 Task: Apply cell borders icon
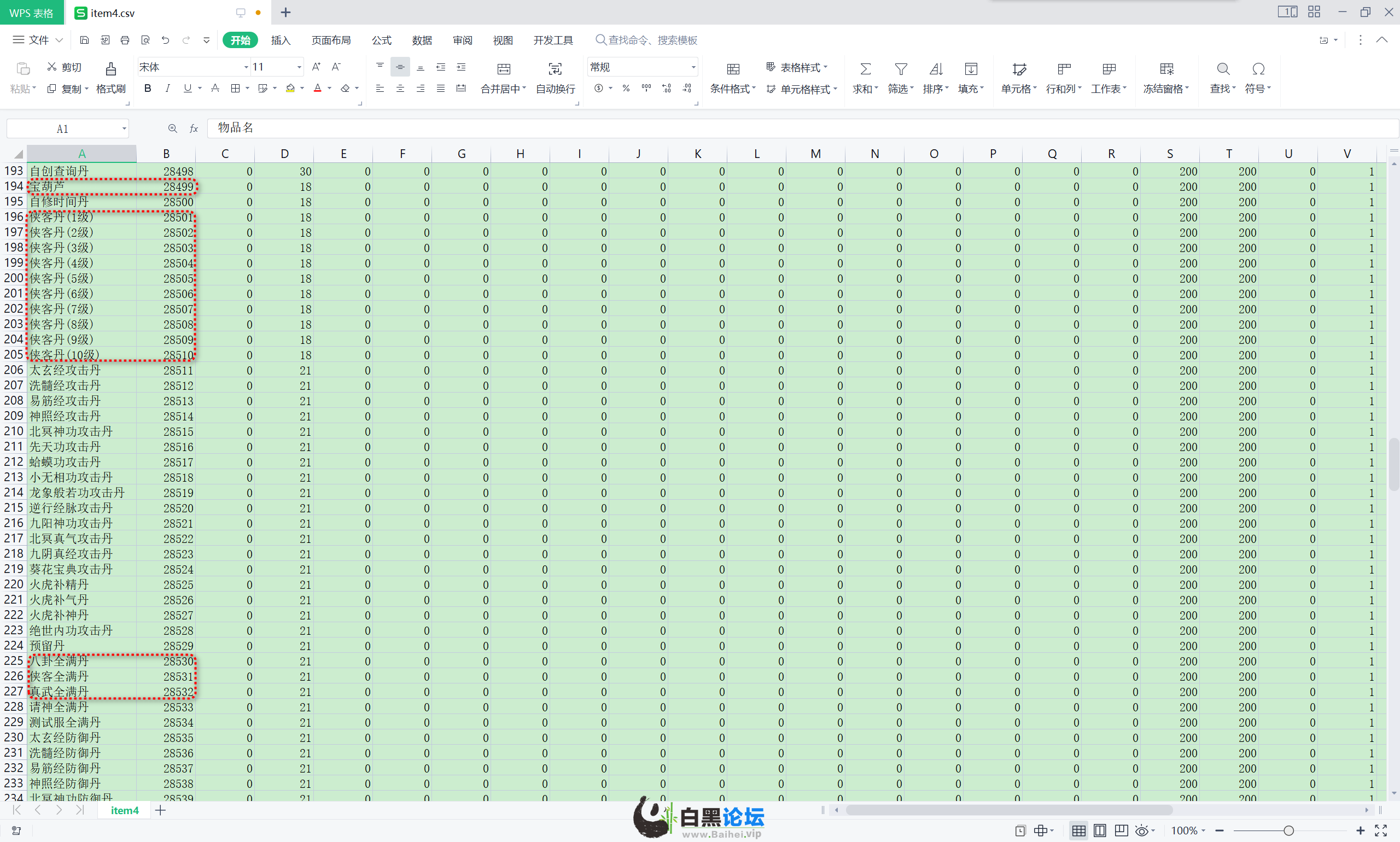[x=236, y=89]
